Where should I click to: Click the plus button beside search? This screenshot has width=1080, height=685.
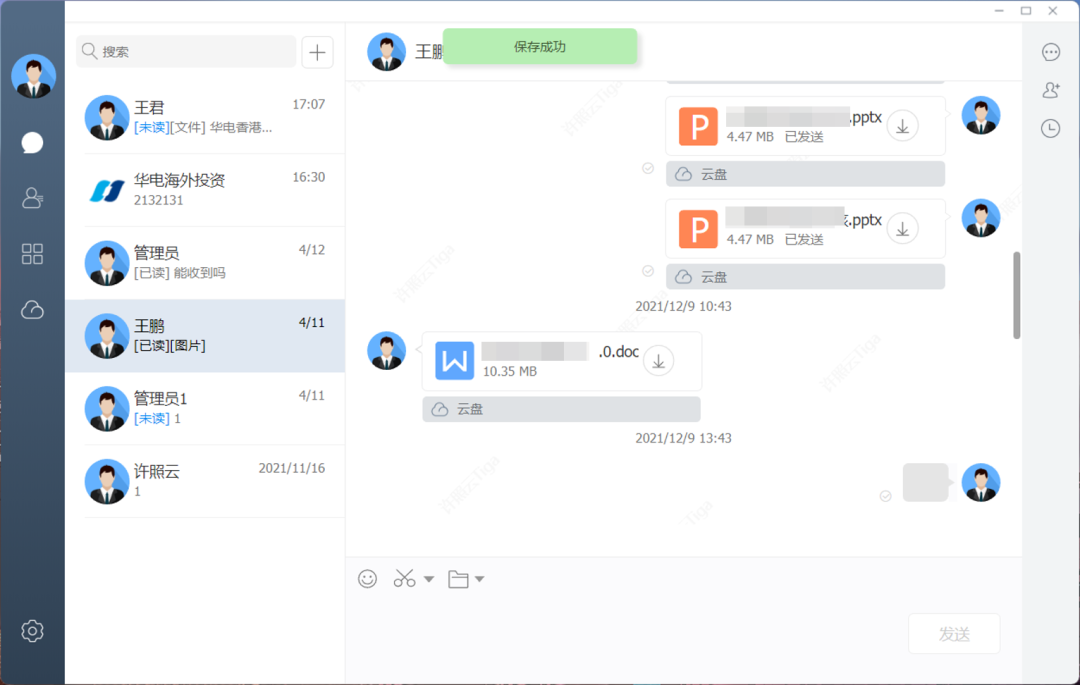tap(318, 52)
